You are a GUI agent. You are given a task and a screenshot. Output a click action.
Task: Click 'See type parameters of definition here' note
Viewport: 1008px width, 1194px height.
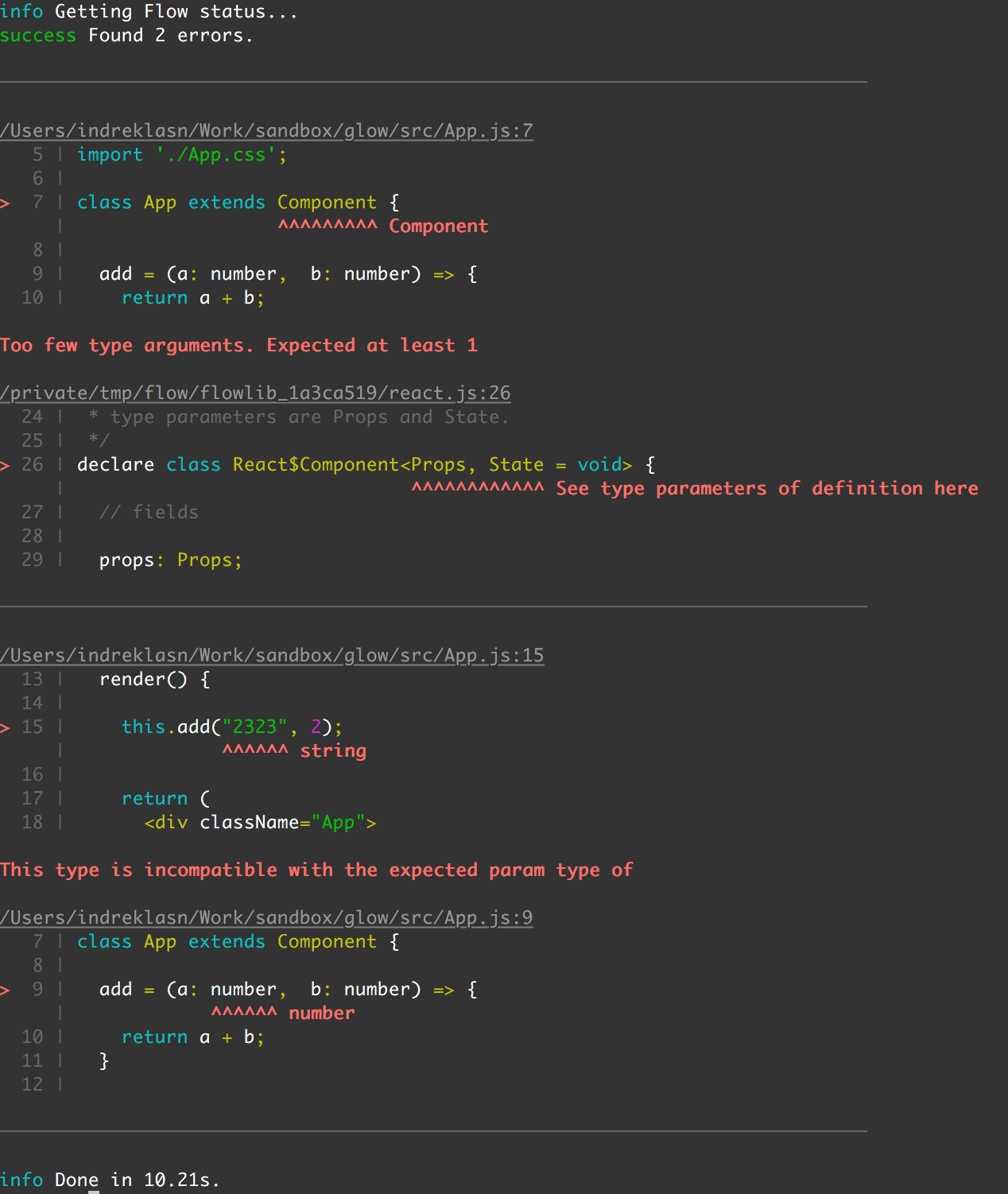[x=767, y=488]
